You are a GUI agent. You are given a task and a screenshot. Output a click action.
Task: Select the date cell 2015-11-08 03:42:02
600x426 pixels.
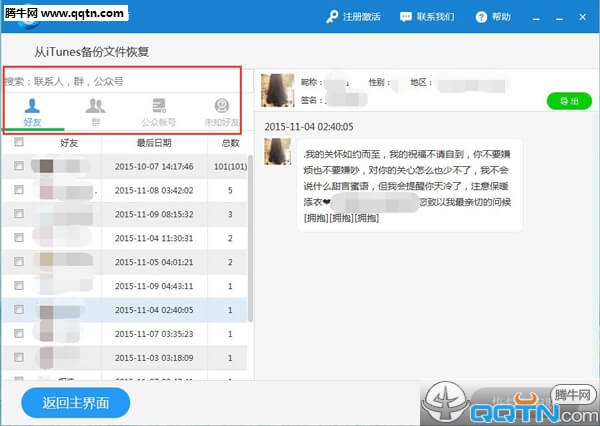pyautogui.click(x=154, y=190)
